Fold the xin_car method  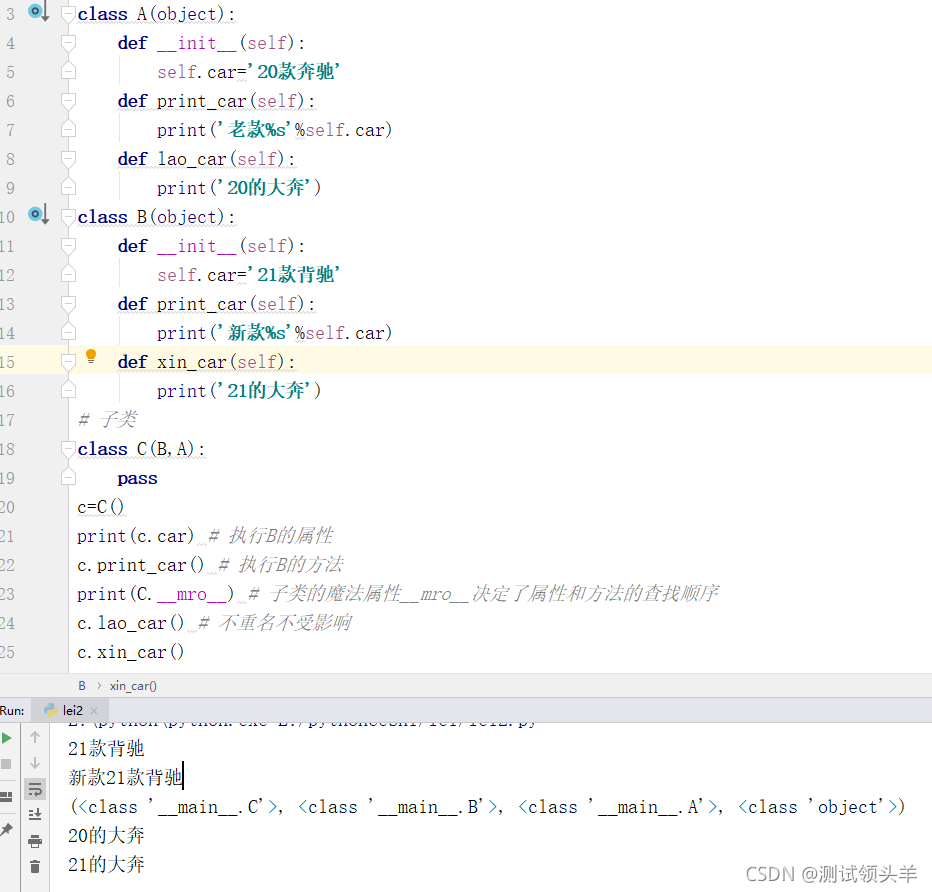68,362
